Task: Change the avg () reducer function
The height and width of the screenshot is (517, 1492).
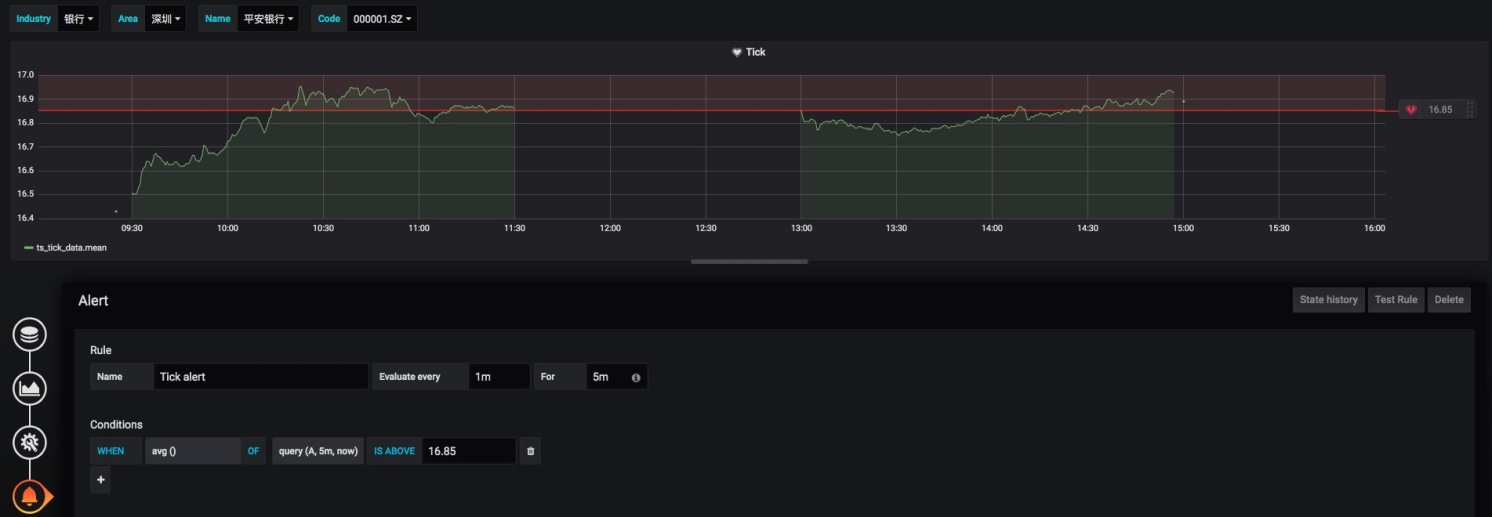Action: pos(193,451)
